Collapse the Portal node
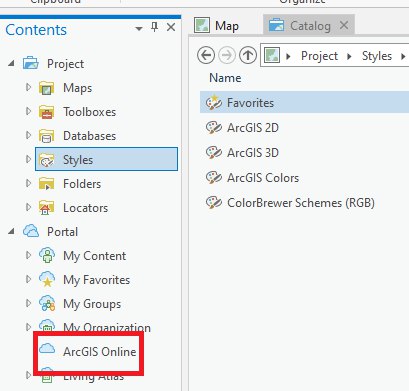Image resolution: width=409 pixels, height=391 pixels. (11, 231)
